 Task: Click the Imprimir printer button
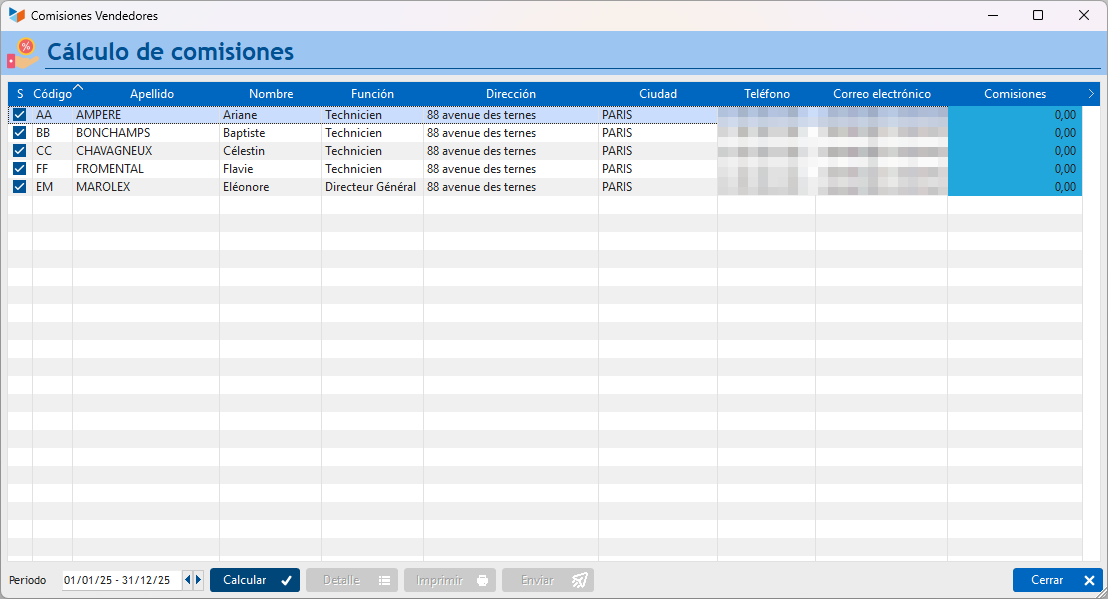[450, 580]
